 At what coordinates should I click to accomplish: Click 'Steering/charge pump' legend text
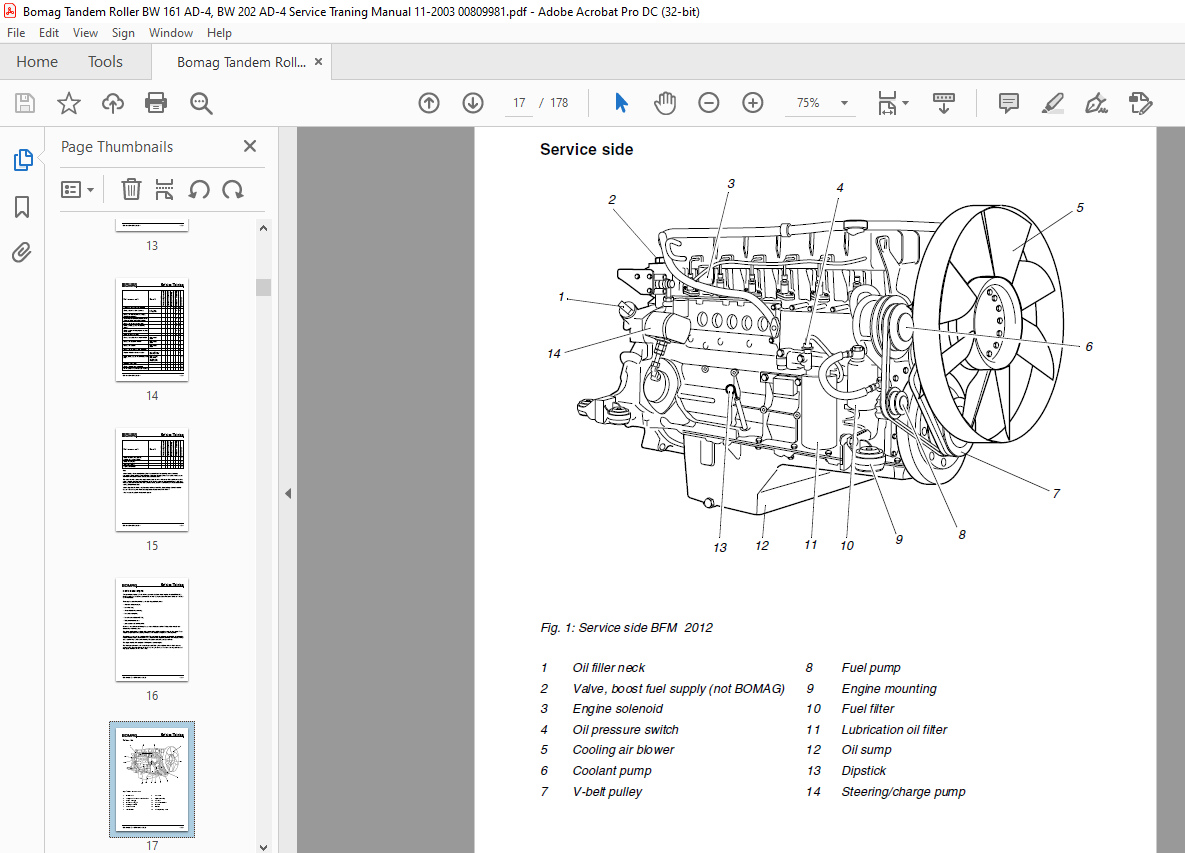click(x=903, y=792)
